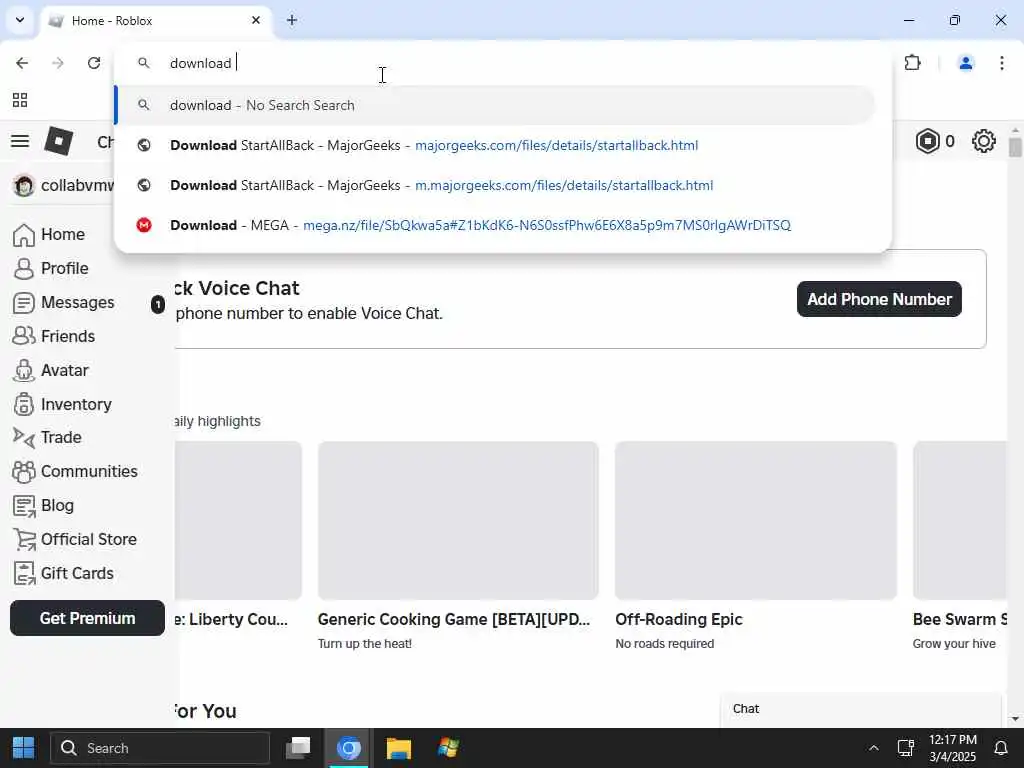Open Official Store in the sidebar
This screenshot has height=768, width=1024.
click(75, 539)
